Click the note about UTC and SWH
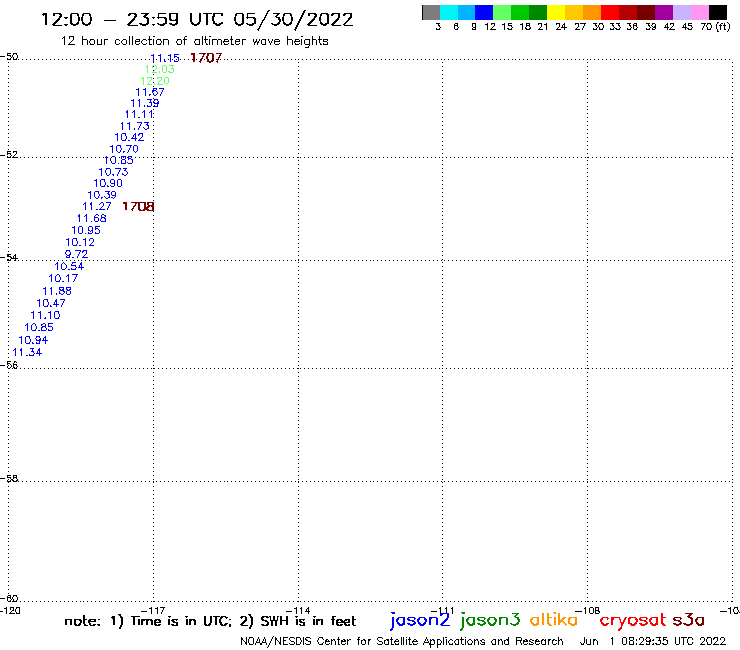 point(210,621)
